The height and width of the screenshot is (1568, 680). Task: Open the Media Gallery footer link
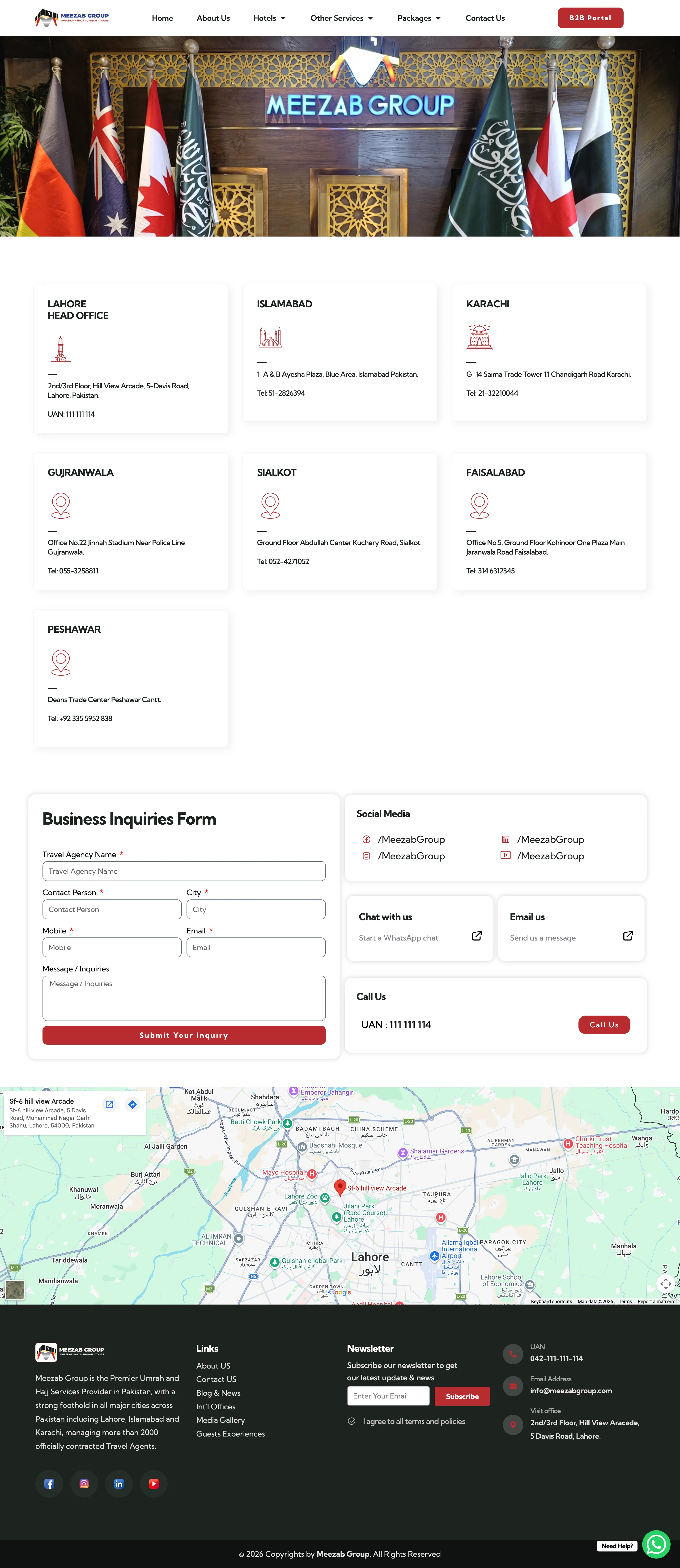pyautogui.click(x=220, y=1420)
